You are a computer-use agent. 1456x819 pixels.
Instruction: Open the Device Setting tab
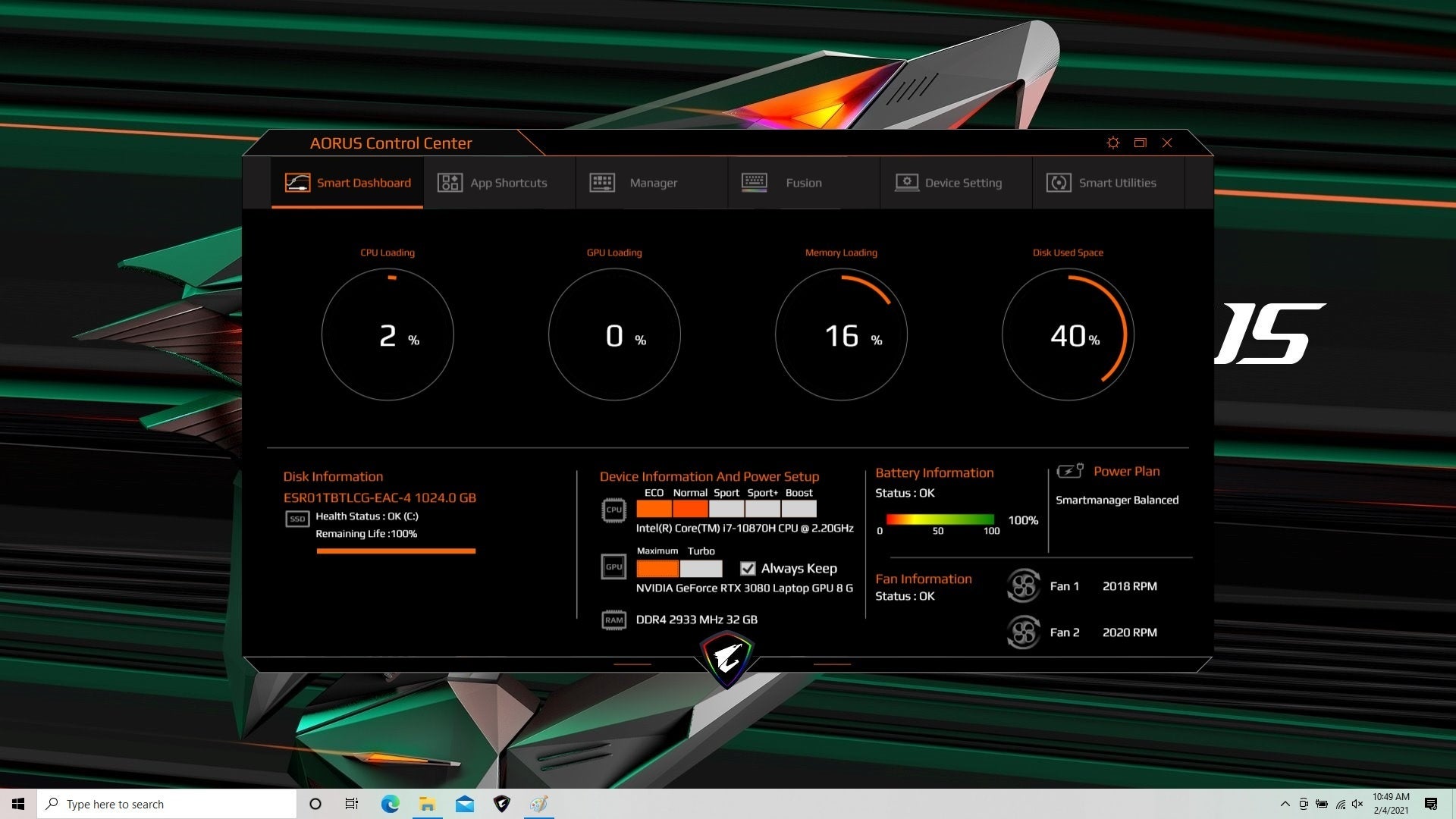955,183
